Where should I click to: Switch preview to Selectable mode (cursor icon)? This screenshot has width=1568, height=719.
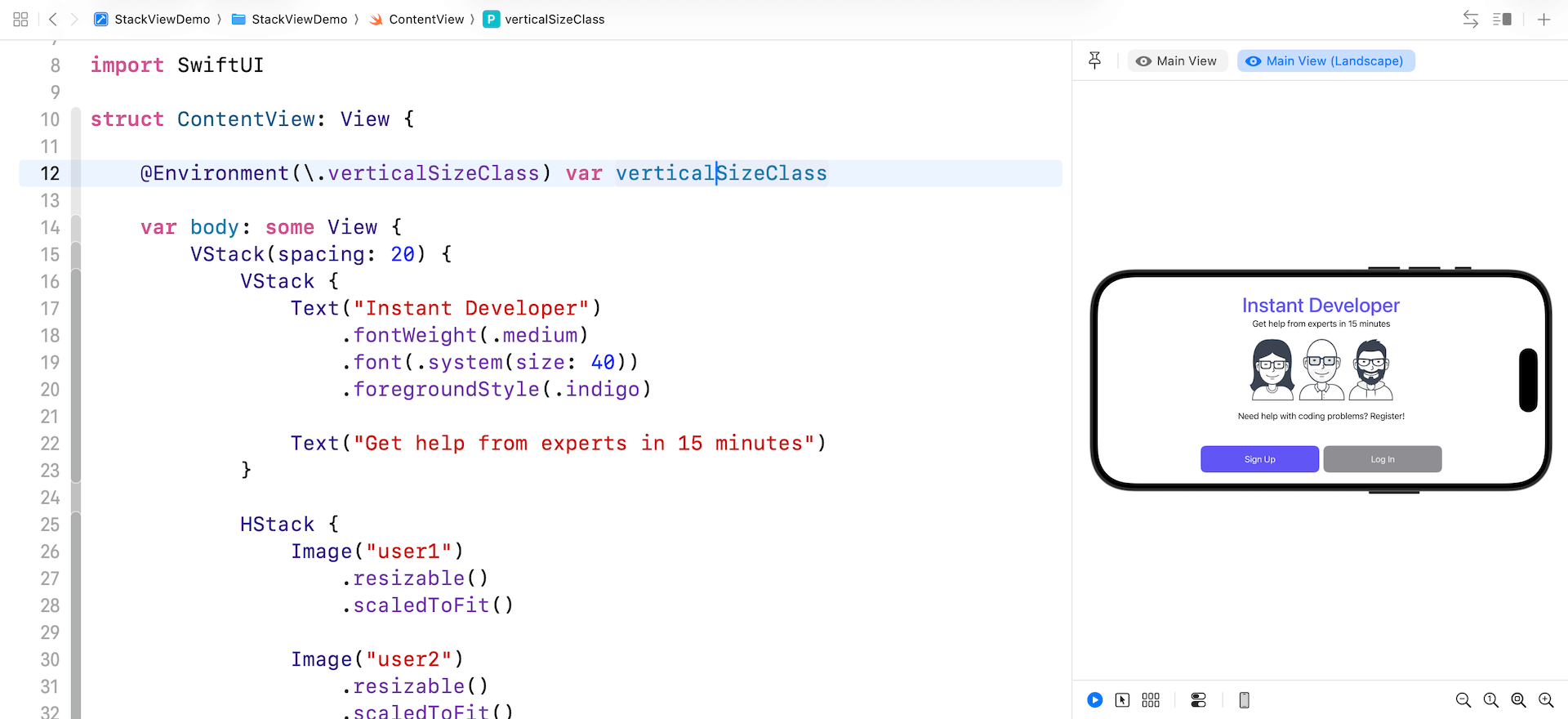[1122, 700]
